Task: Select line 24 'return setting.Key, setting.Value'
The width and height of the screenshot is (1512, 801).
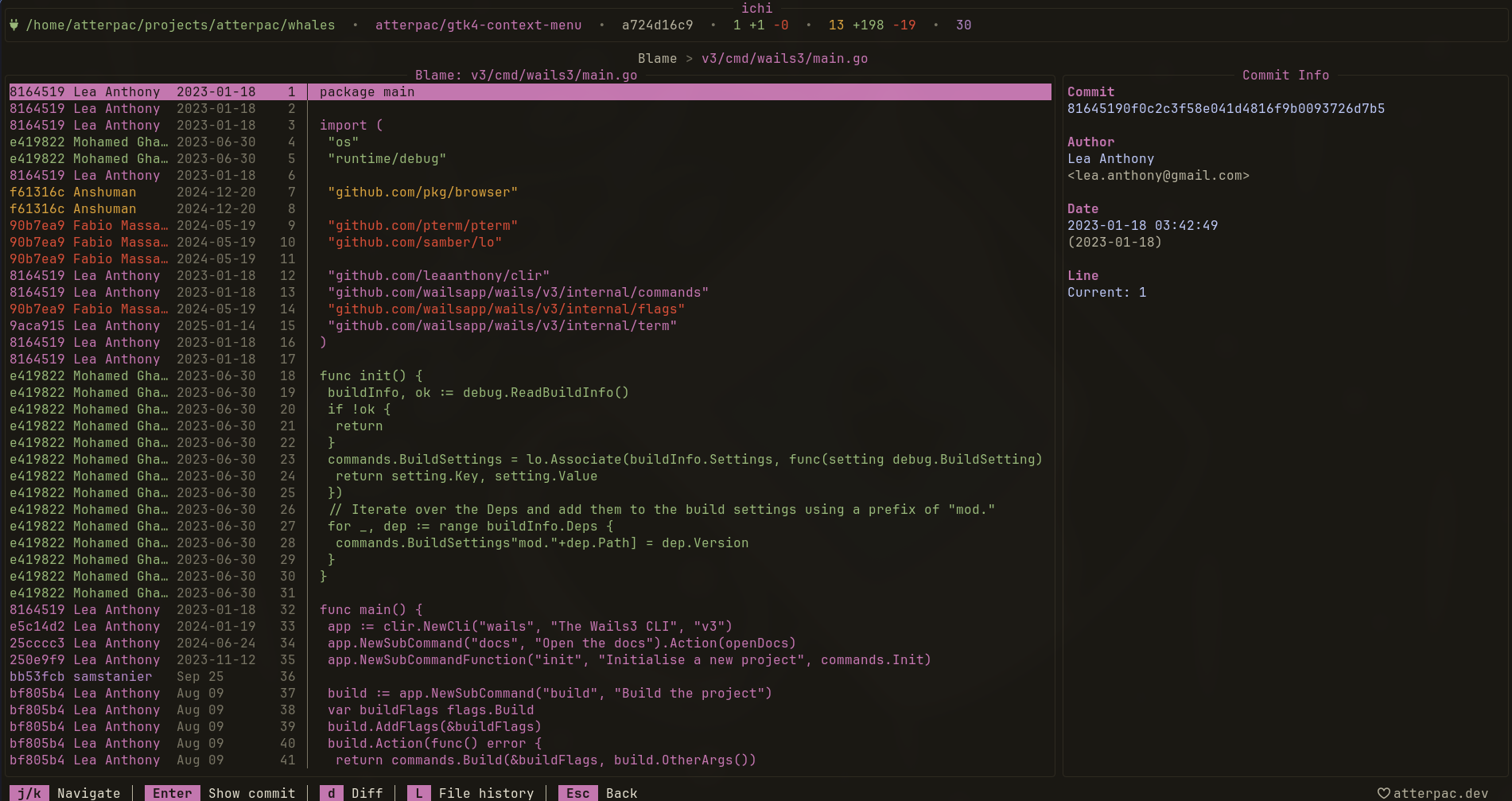Action: 530,476
